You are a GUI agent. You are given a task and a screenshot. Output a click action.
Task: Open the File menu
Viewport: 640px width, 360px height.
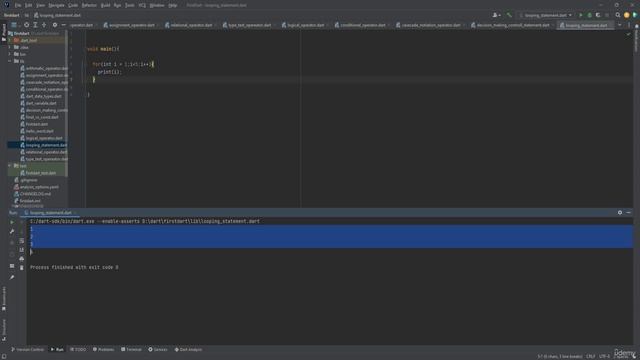(x=18, y=5)
